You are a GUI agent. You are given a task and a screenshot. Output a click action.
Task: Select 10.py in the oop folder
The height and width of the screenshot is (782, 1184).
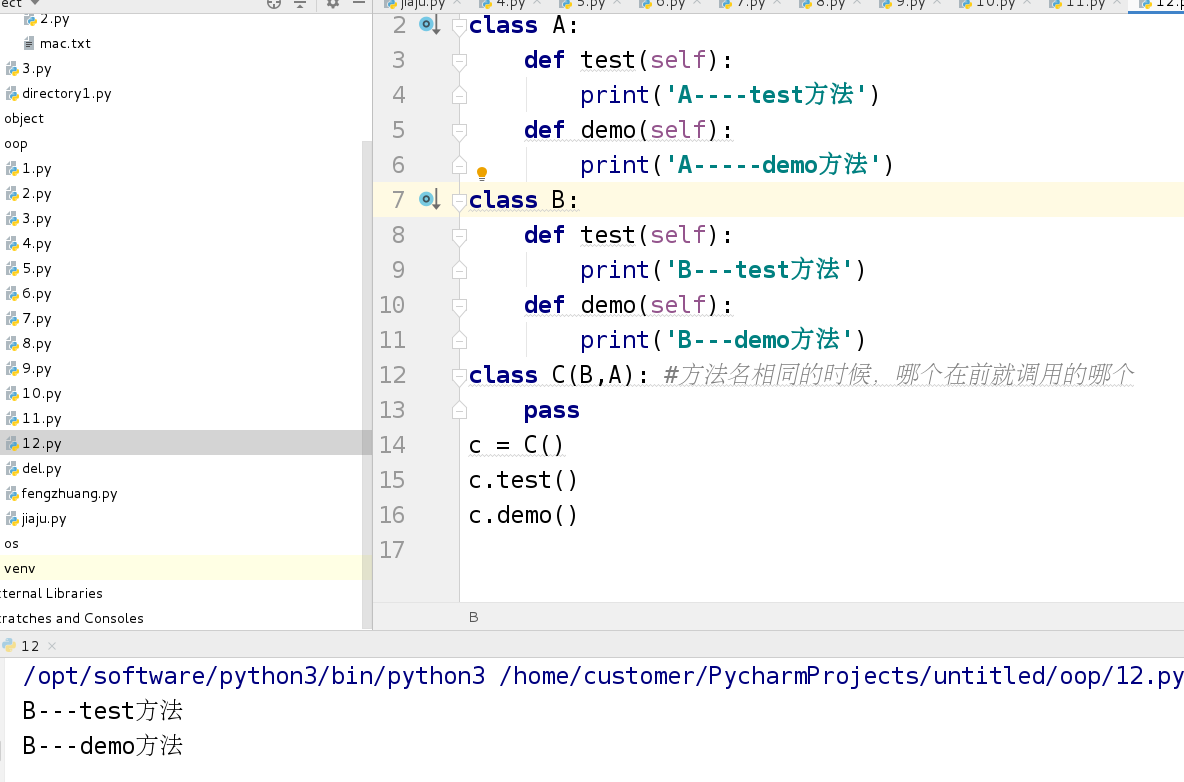[42, 394]
